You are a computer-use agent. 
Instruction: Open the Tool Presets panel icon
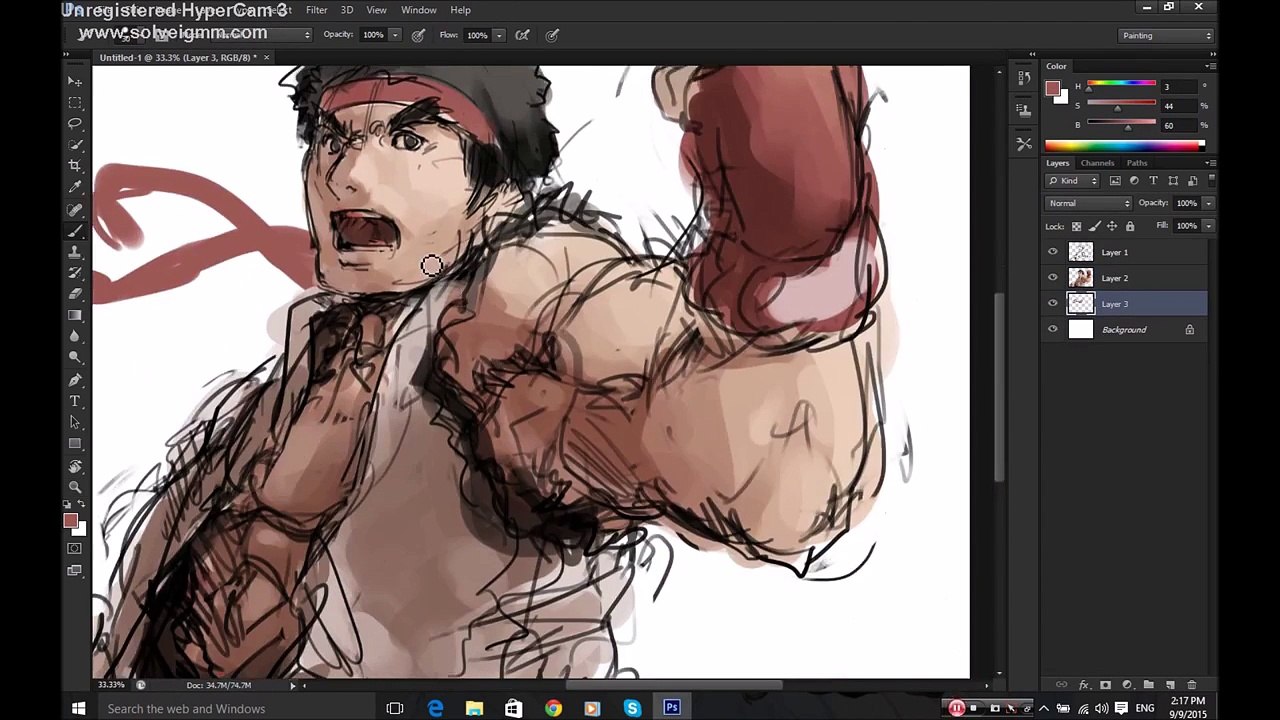[1024, 144]
